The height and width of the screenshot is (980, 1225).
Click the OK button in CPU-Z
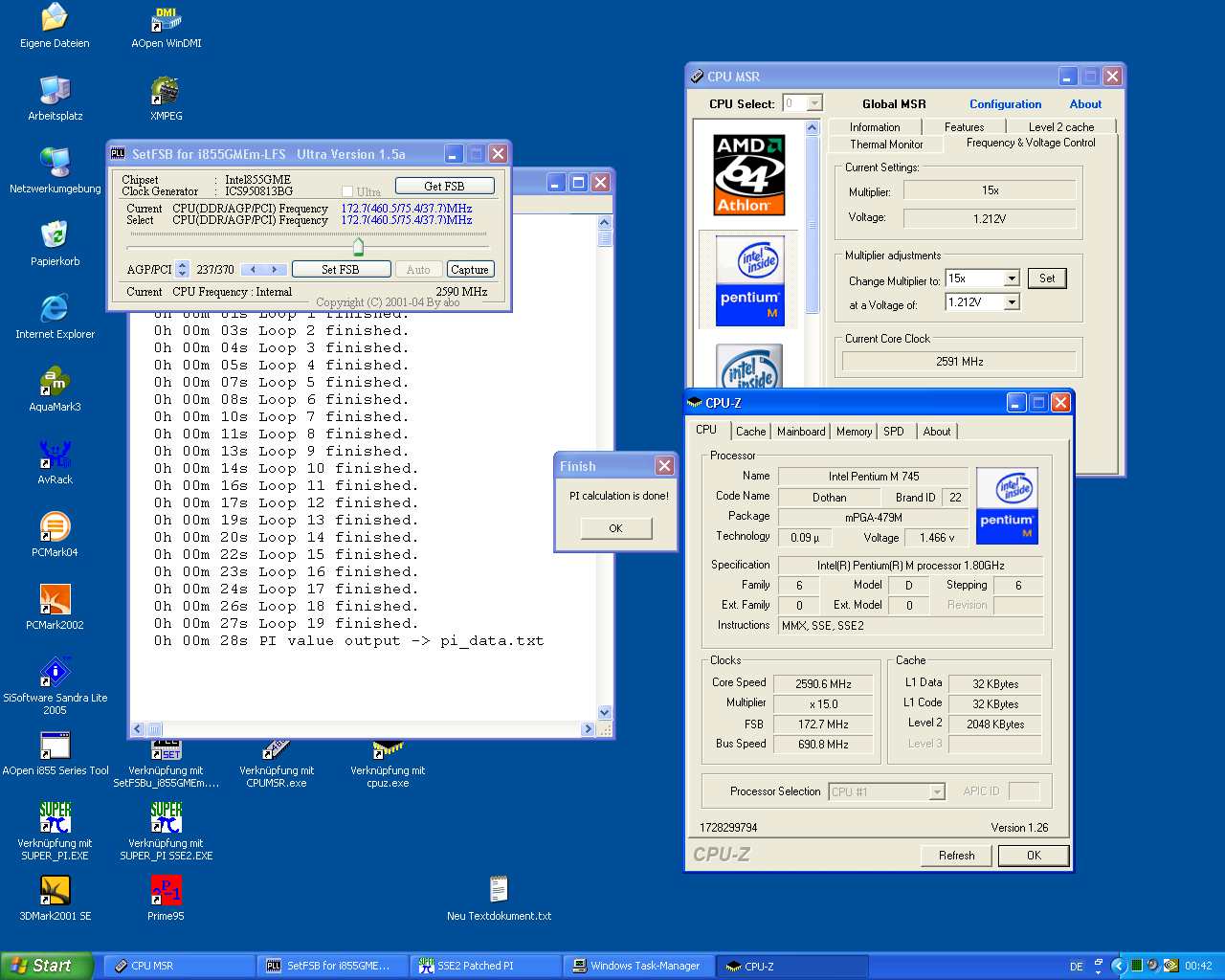click(x=1034, y=856)
